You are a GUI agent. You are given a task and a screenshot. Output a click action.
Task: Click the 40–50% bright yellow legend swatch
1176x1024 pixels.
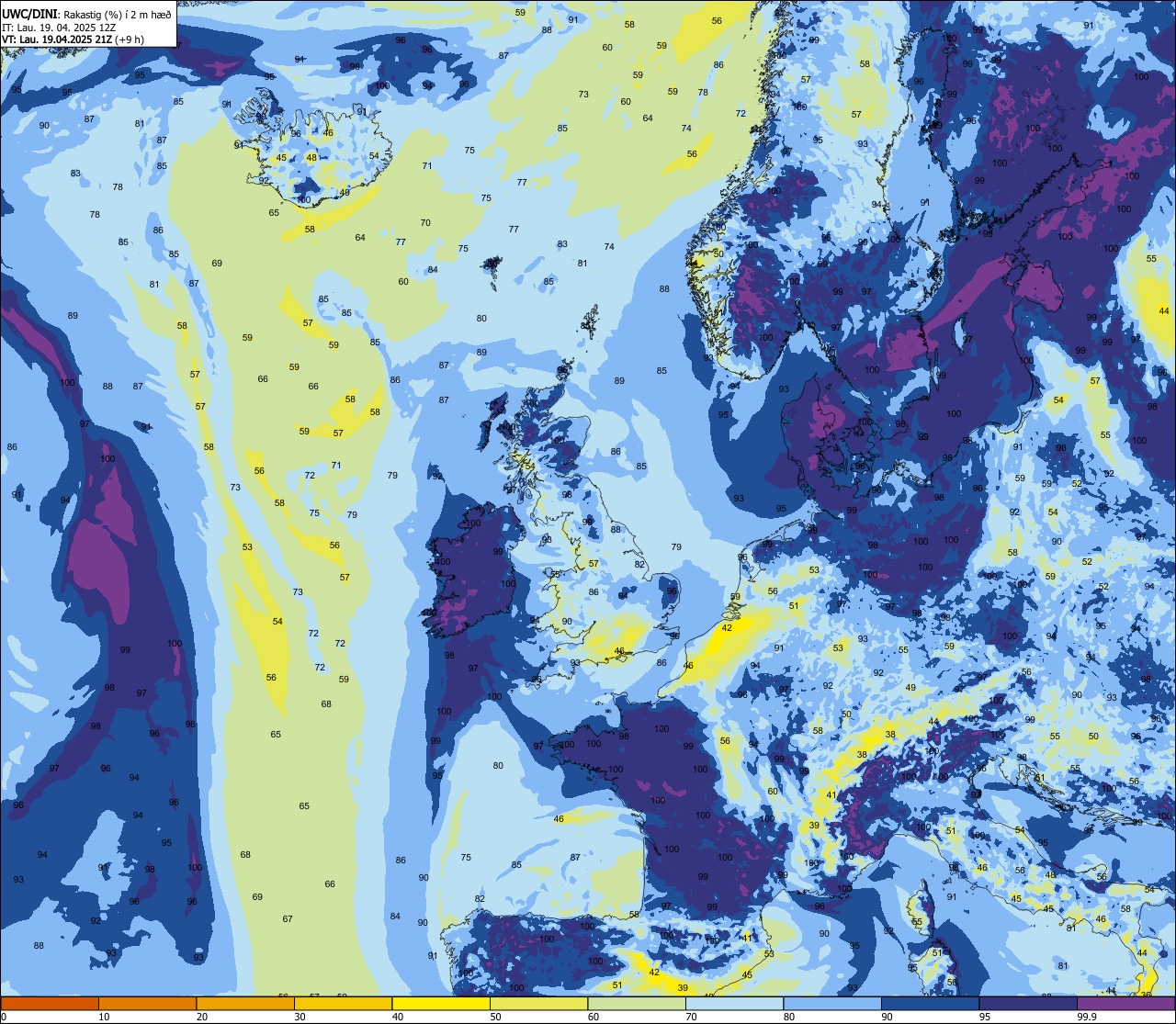[x=441, y=1003]
